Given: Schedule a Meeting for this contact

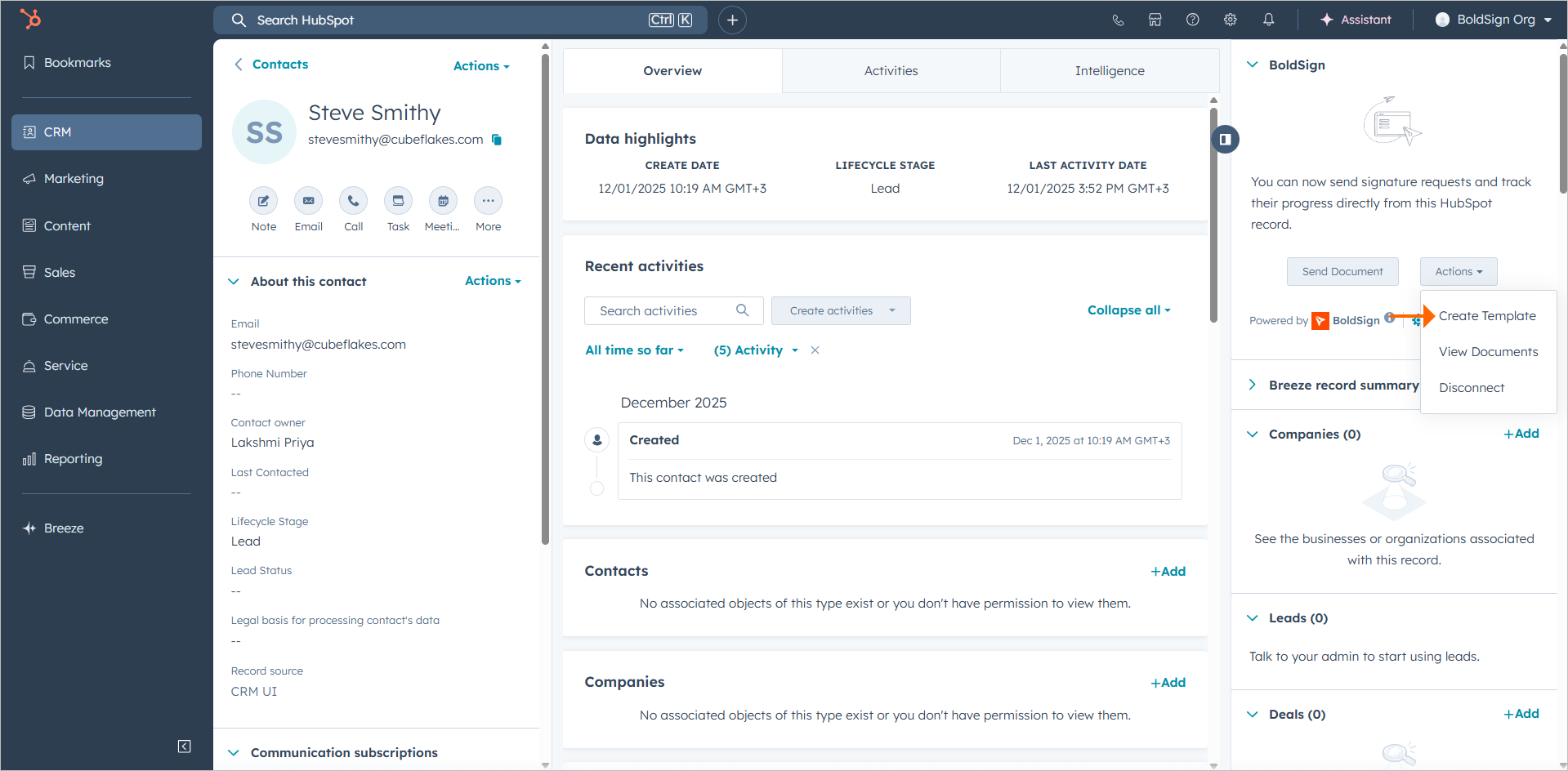Looking at the screenshot, I should [443, 201].
